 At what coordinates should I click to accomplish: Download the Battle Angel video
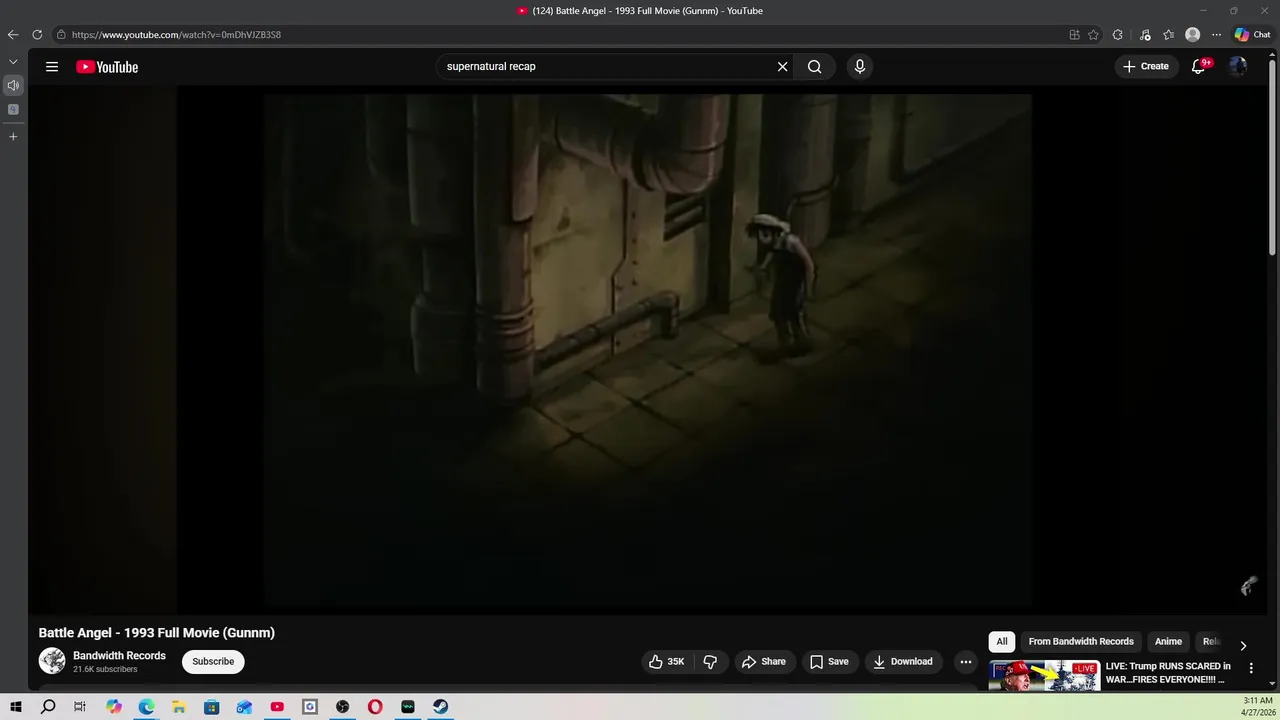pos(903,662)
